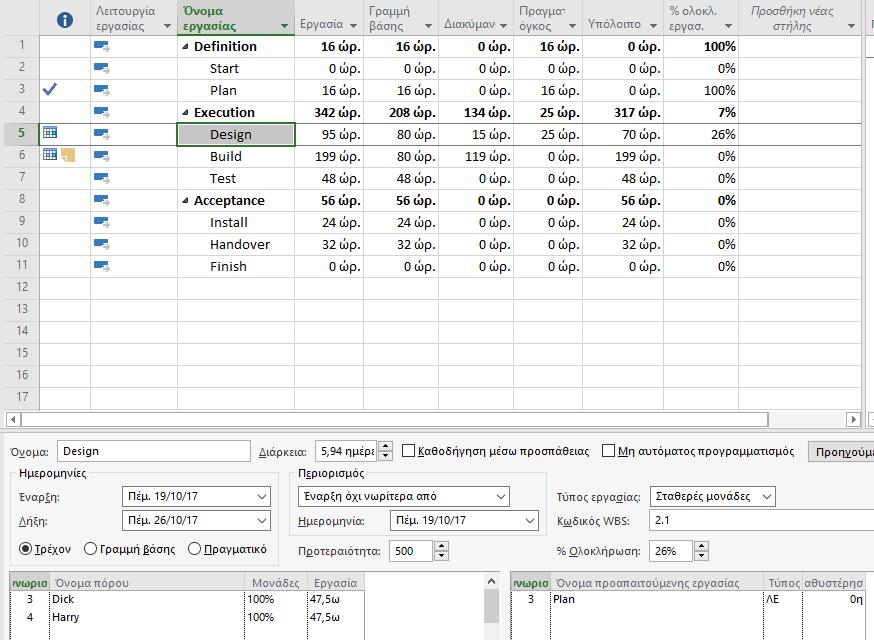
Task: Select the Πραγματικό radio button
Action: pyautogui.click(x=194, y=549)
